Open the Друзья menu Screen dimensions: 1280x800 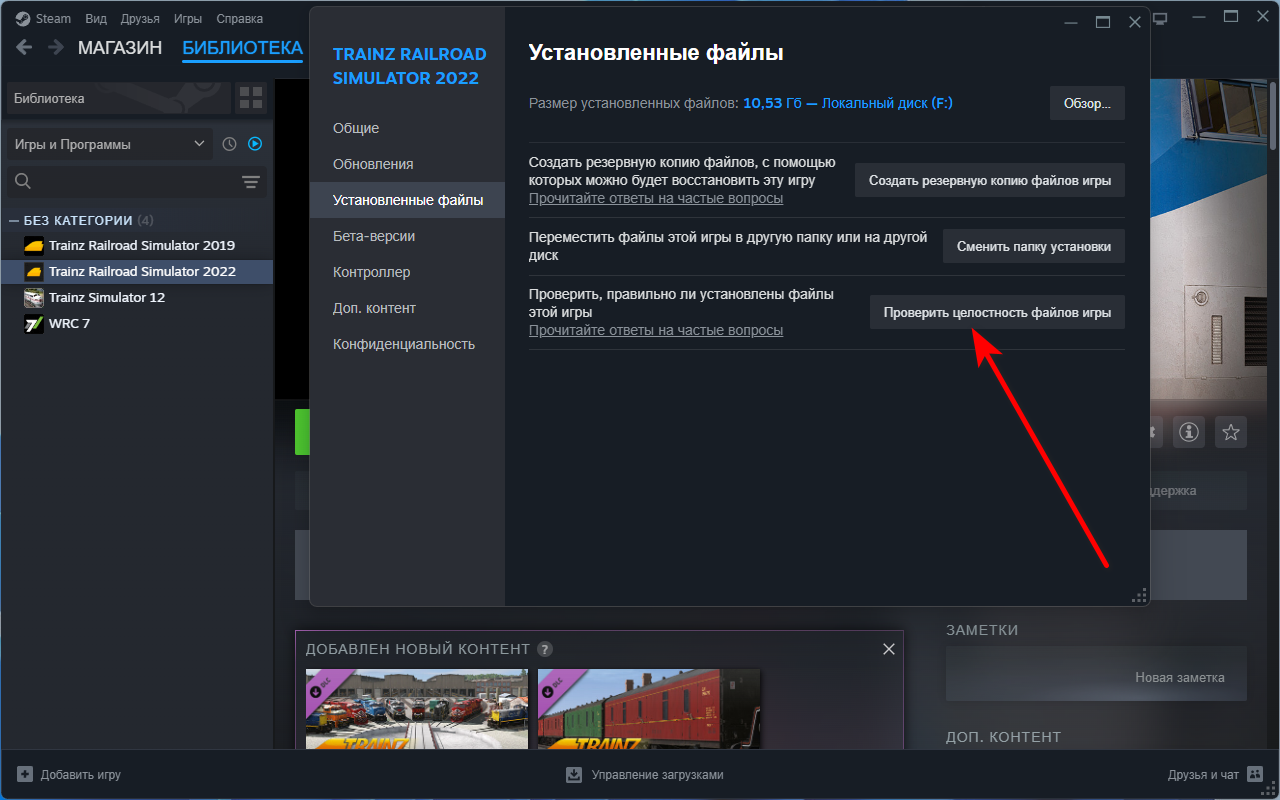tap(140, 19)
